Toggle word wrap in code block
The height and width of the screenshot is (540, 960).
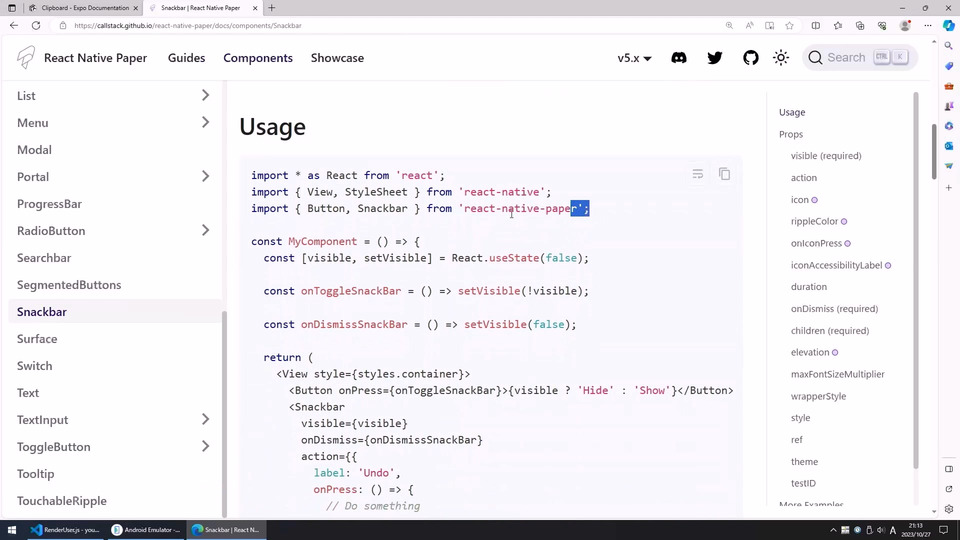(697, 174)
